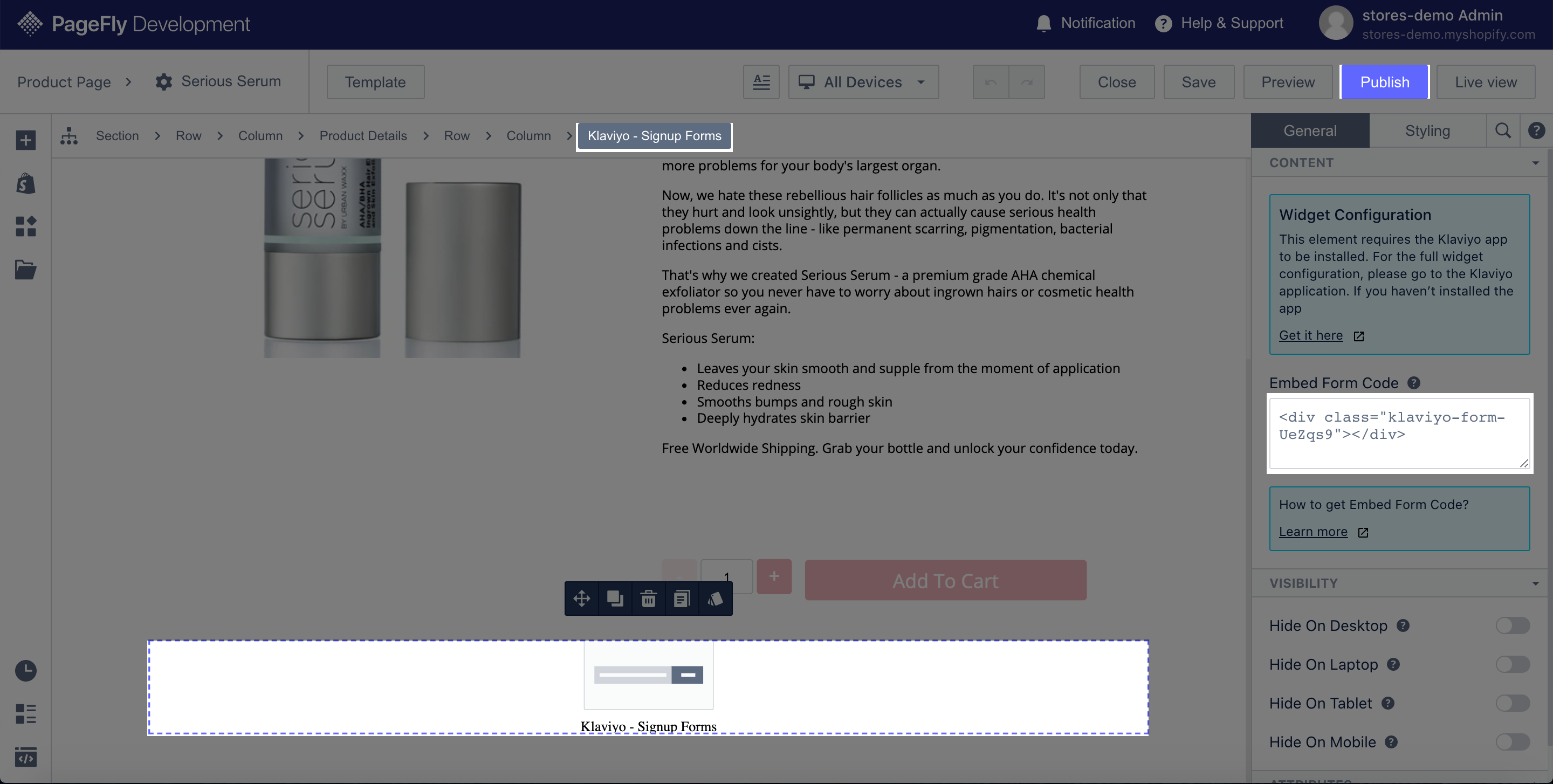Click the help icon beside Hide On Tablet
1553x784 pixels.
pyautogui.click(x=1387, y=703)
